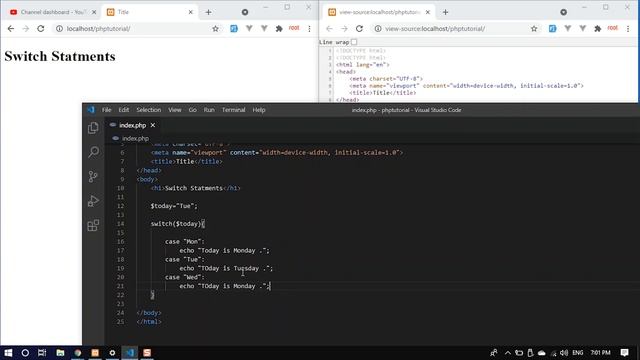Open the orange S app on taskbar
This screenshot has width=640, height=360.
pos(147,353)
